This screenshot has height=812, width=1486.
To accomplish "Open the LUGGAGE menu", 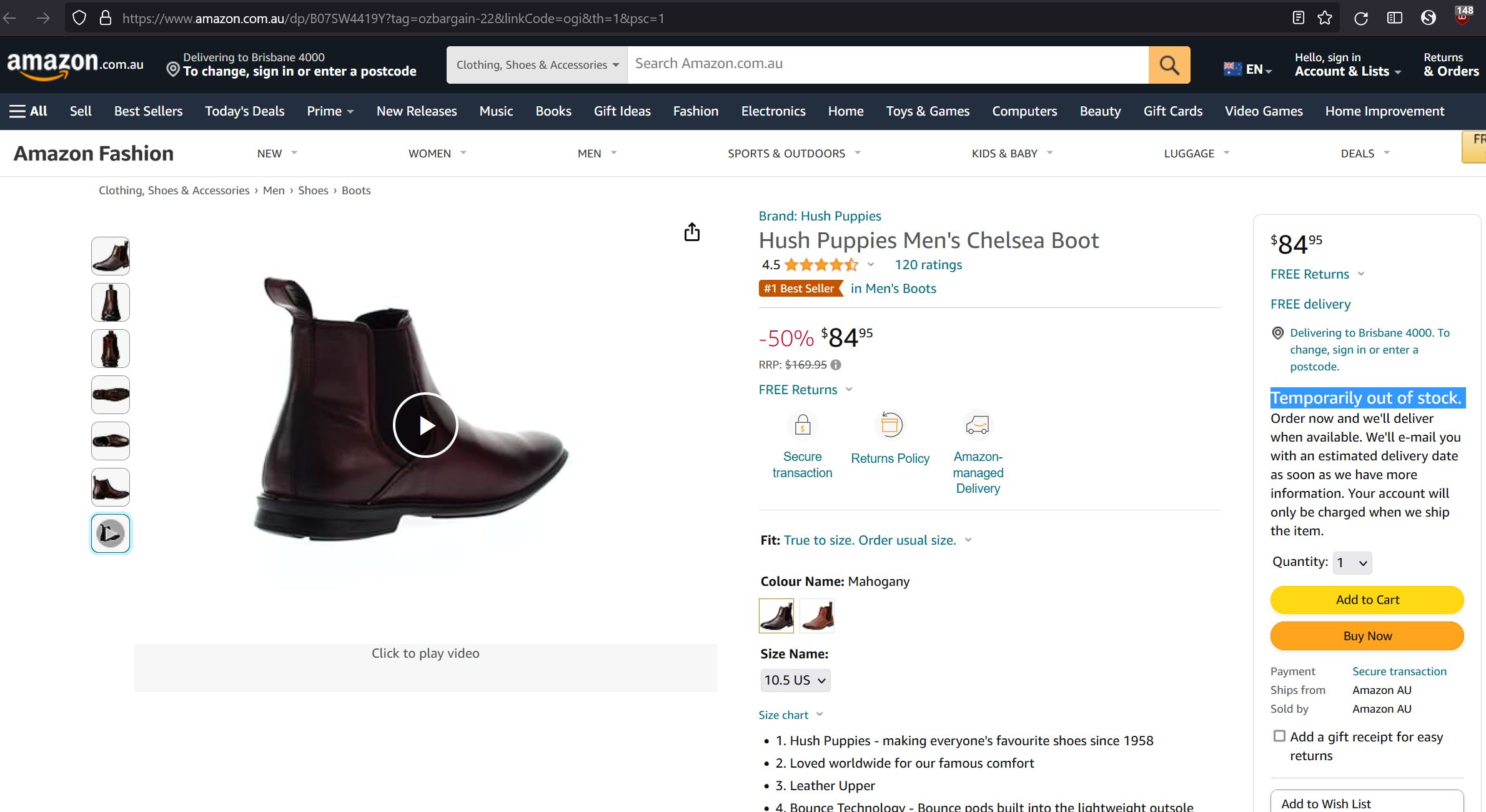I will click(x=1197, y=154).
